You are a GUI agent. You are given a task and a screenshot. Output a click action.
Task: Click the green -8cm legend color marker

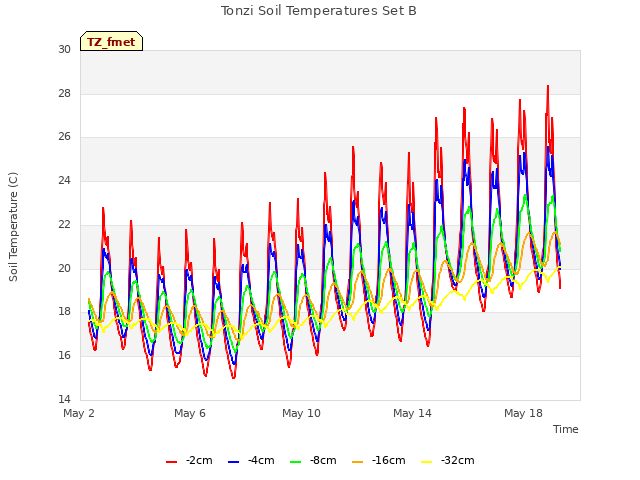tap(296, 462)
